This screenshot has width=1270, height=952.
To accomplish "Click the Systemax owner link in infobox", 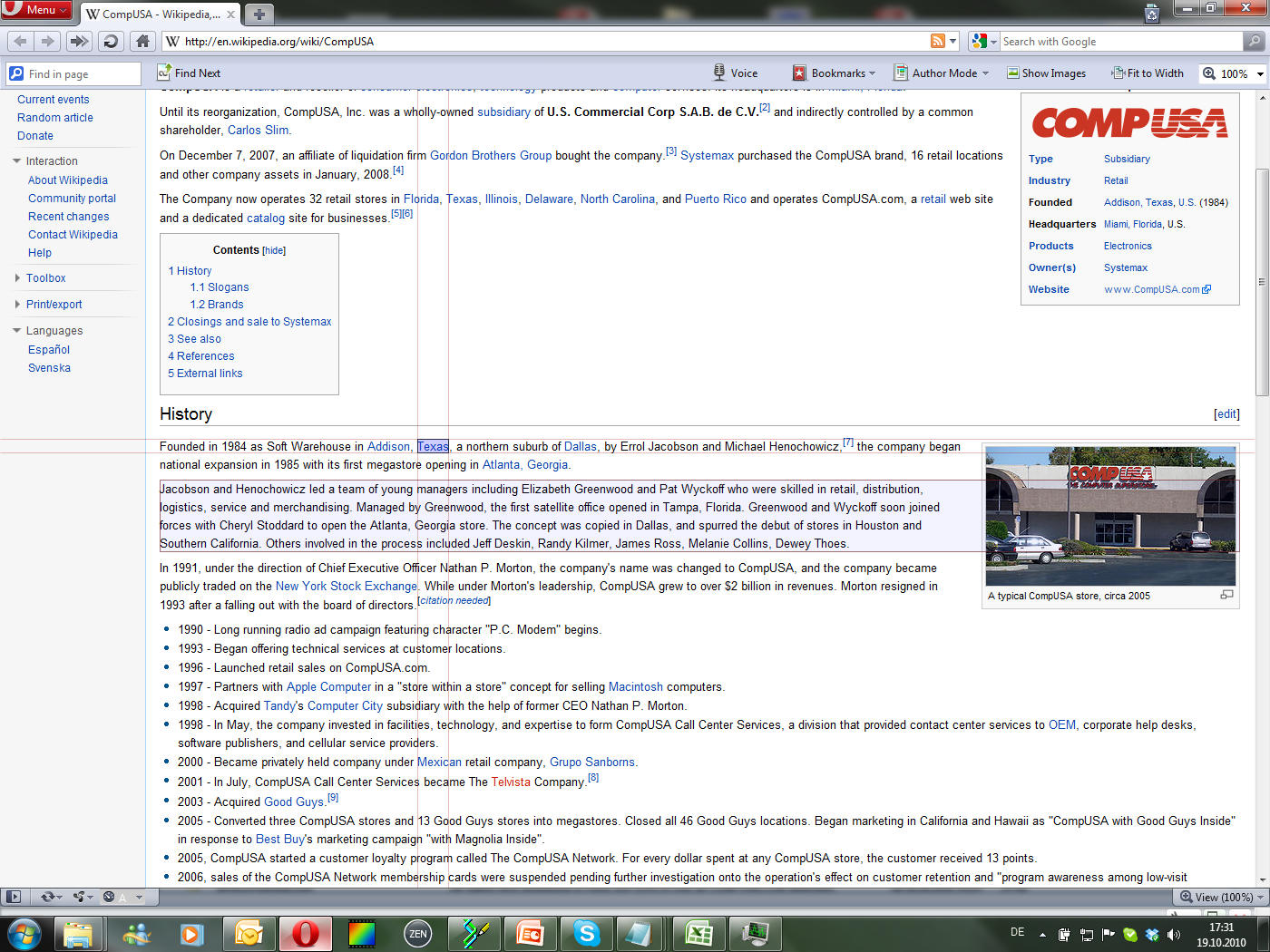I will (x=1126, y=268).
